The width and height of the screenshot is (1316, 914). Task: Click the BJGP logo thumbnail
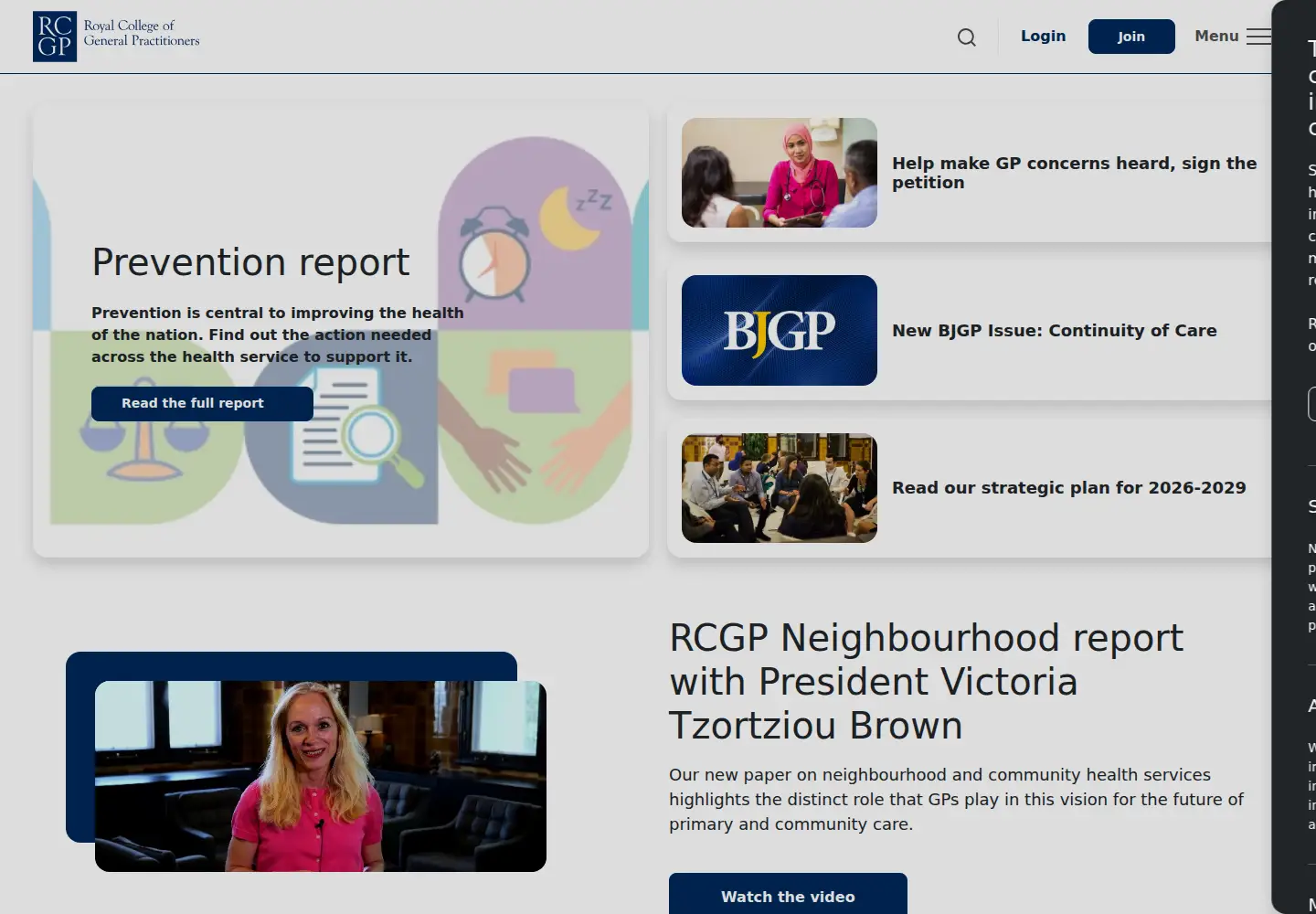pos(780,330)
